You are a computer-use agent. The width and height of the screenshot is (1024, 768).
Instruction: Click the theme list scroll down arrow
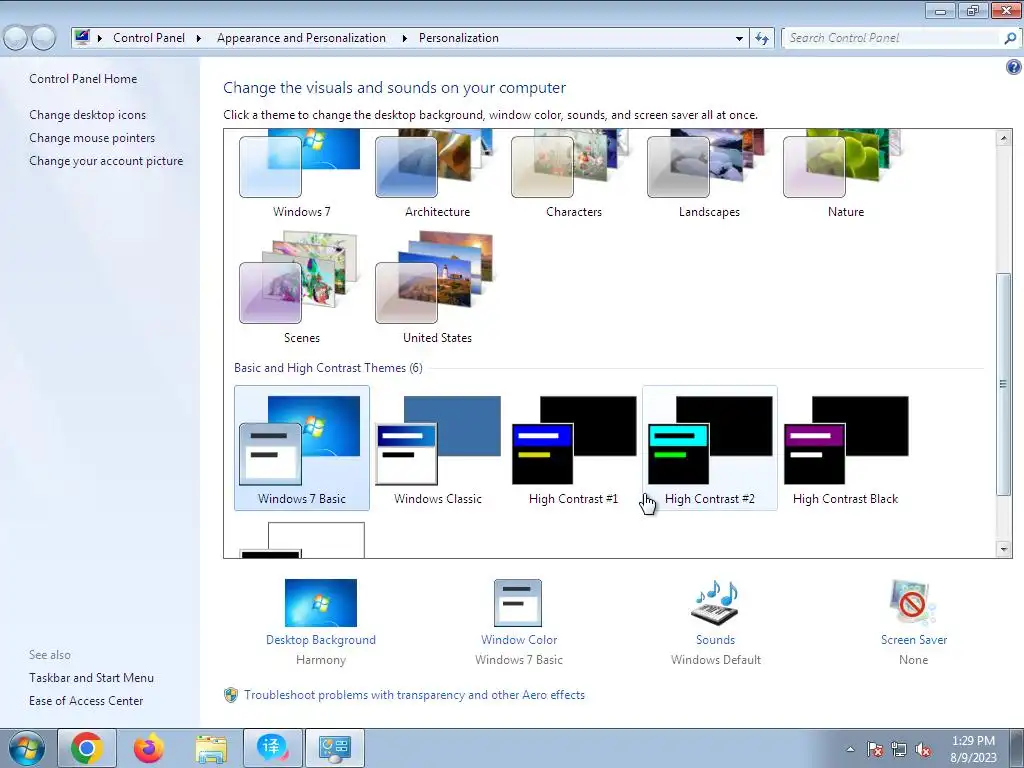click(1004, 549)
